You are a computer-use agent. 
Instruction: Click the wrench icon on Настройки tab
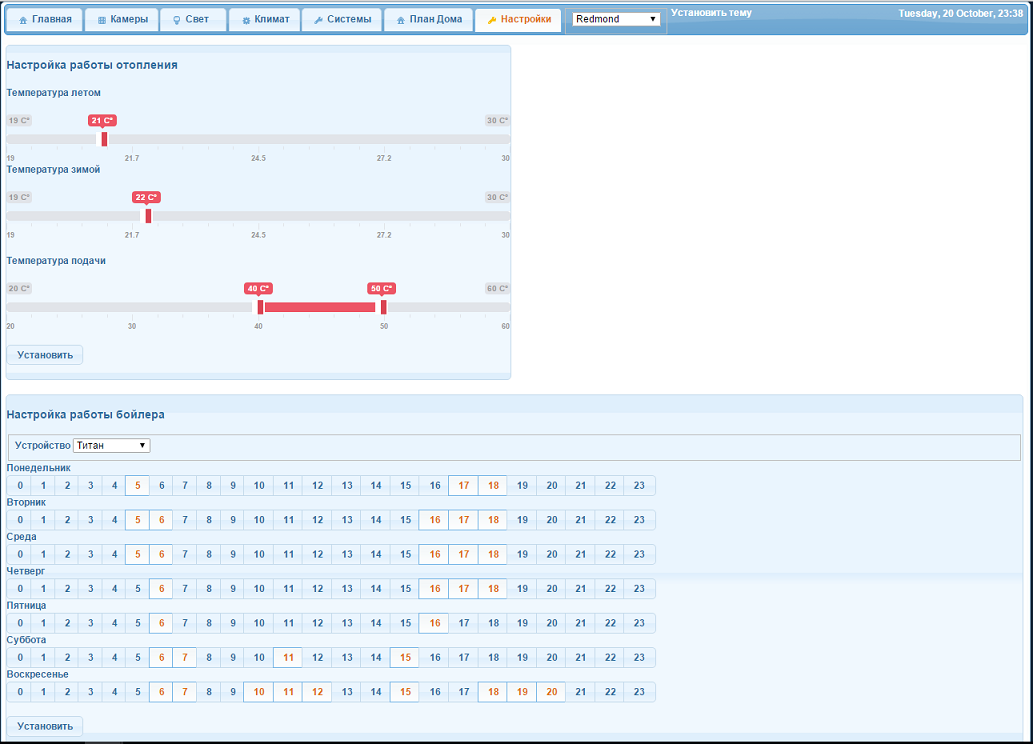click(x=491, y=20)
